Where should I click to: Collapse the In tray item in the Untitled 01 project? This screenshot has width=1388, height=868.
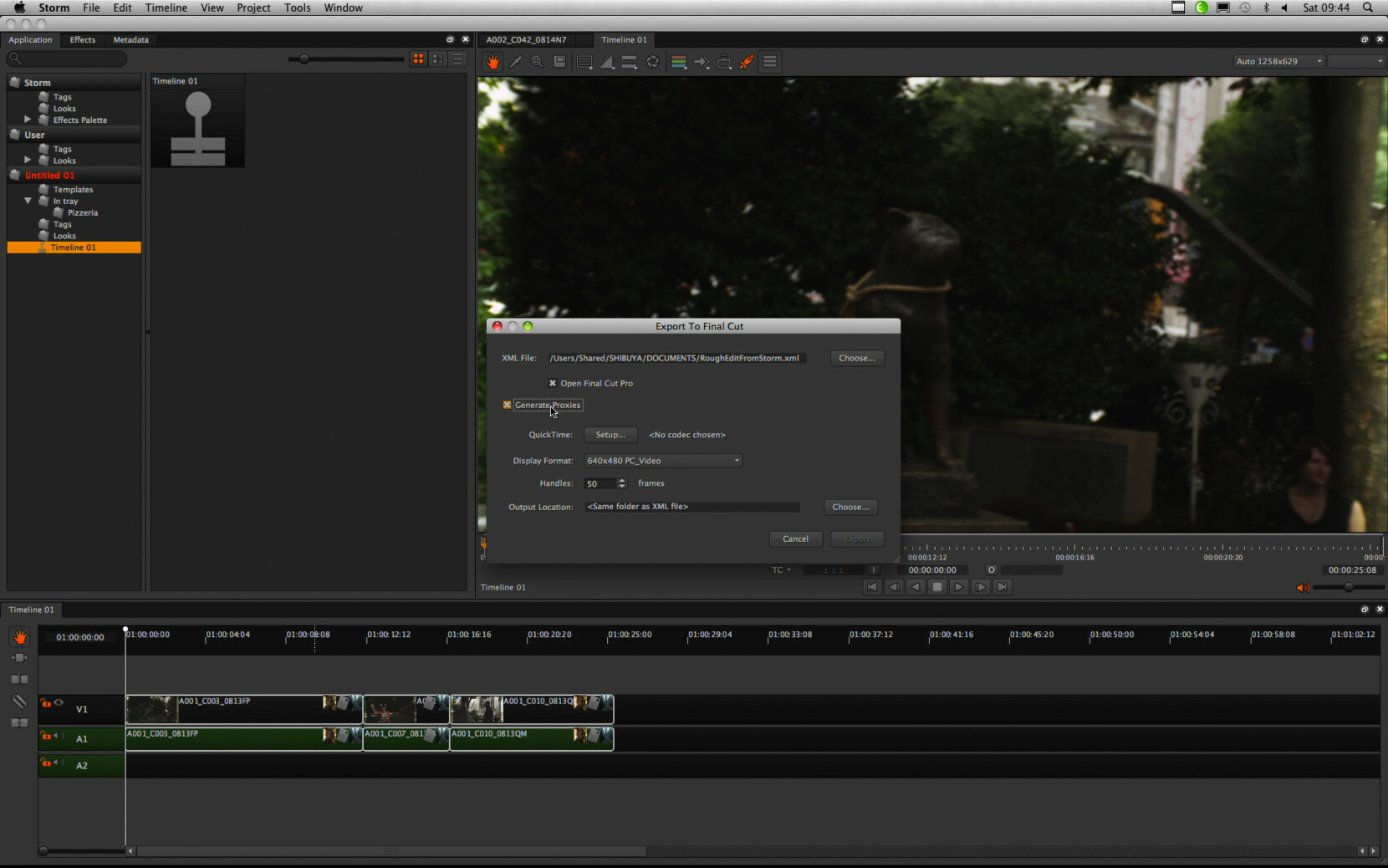point(28,201)
